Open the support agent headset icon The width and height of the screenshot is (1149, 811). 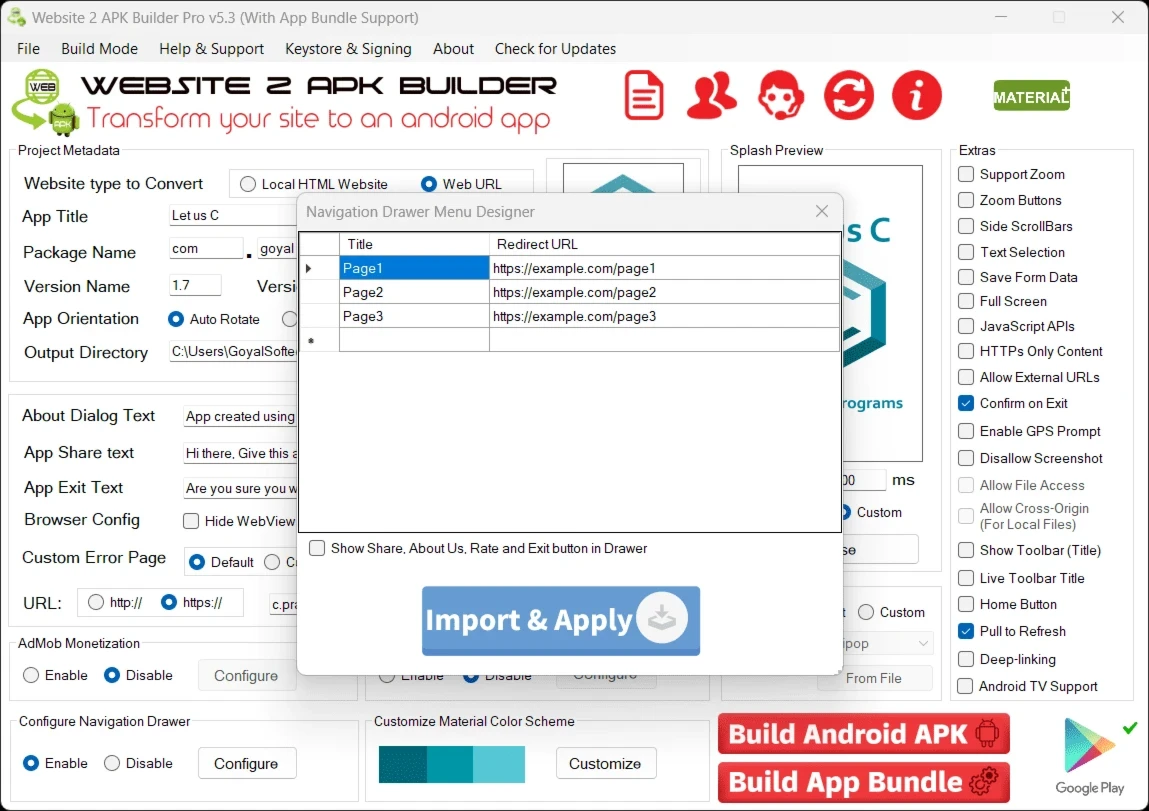(780, 95)
